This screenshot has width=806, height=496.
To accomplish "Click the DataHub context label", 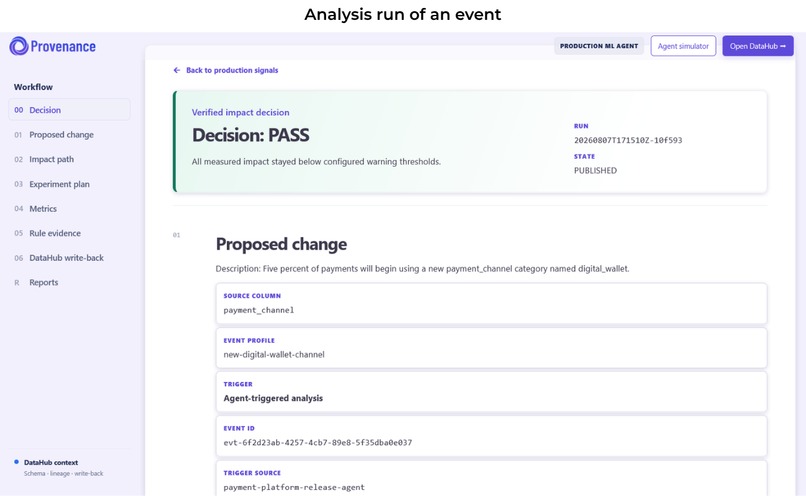I will [51, 463].
